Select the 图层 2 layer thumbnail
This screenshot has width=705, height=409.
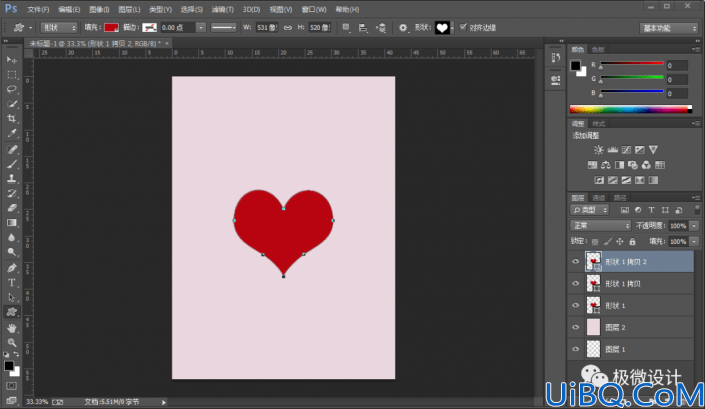tap(593, 327)
